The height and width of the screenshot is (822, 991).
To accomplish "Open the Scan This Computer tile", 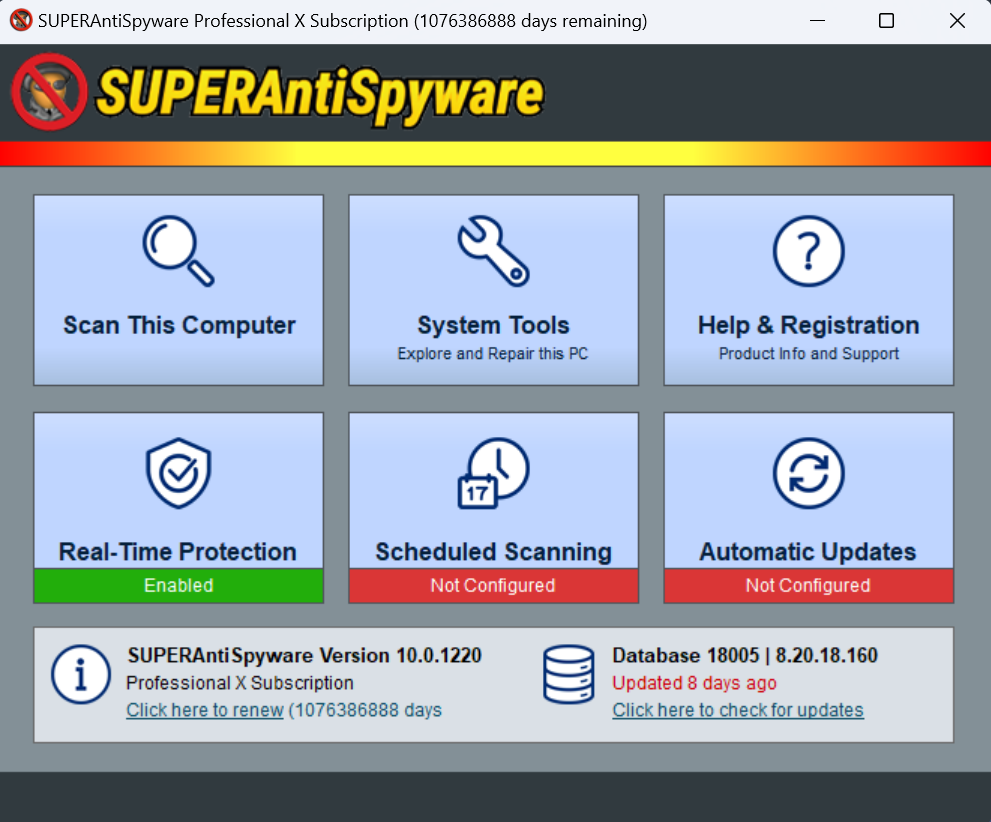I will 178,290.
